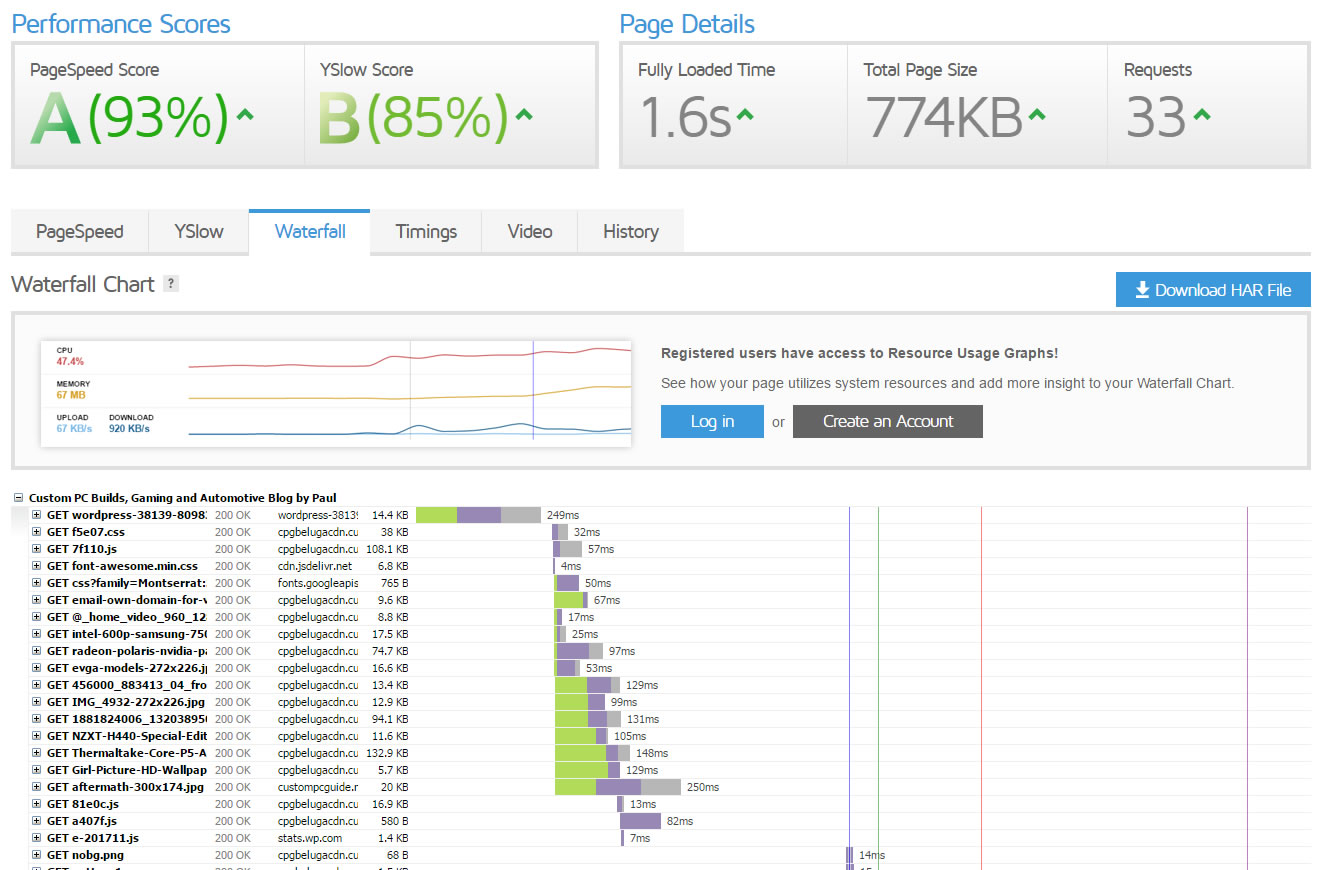The height and width of the screenshot is (870, 1321).
Task: Click the B (85%) YSlow grade
Action: (x=414, y=117)
